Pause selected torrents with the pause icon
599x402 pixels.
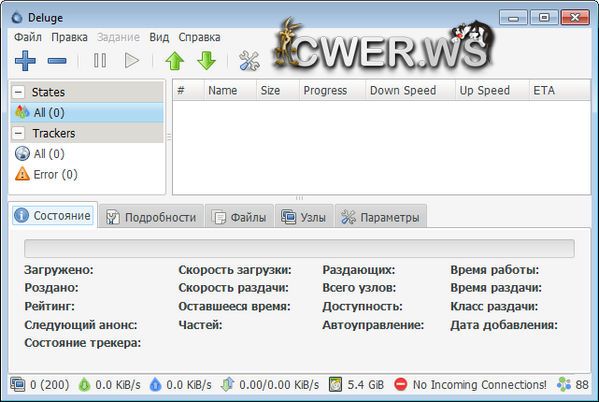(x=100, y=60)
